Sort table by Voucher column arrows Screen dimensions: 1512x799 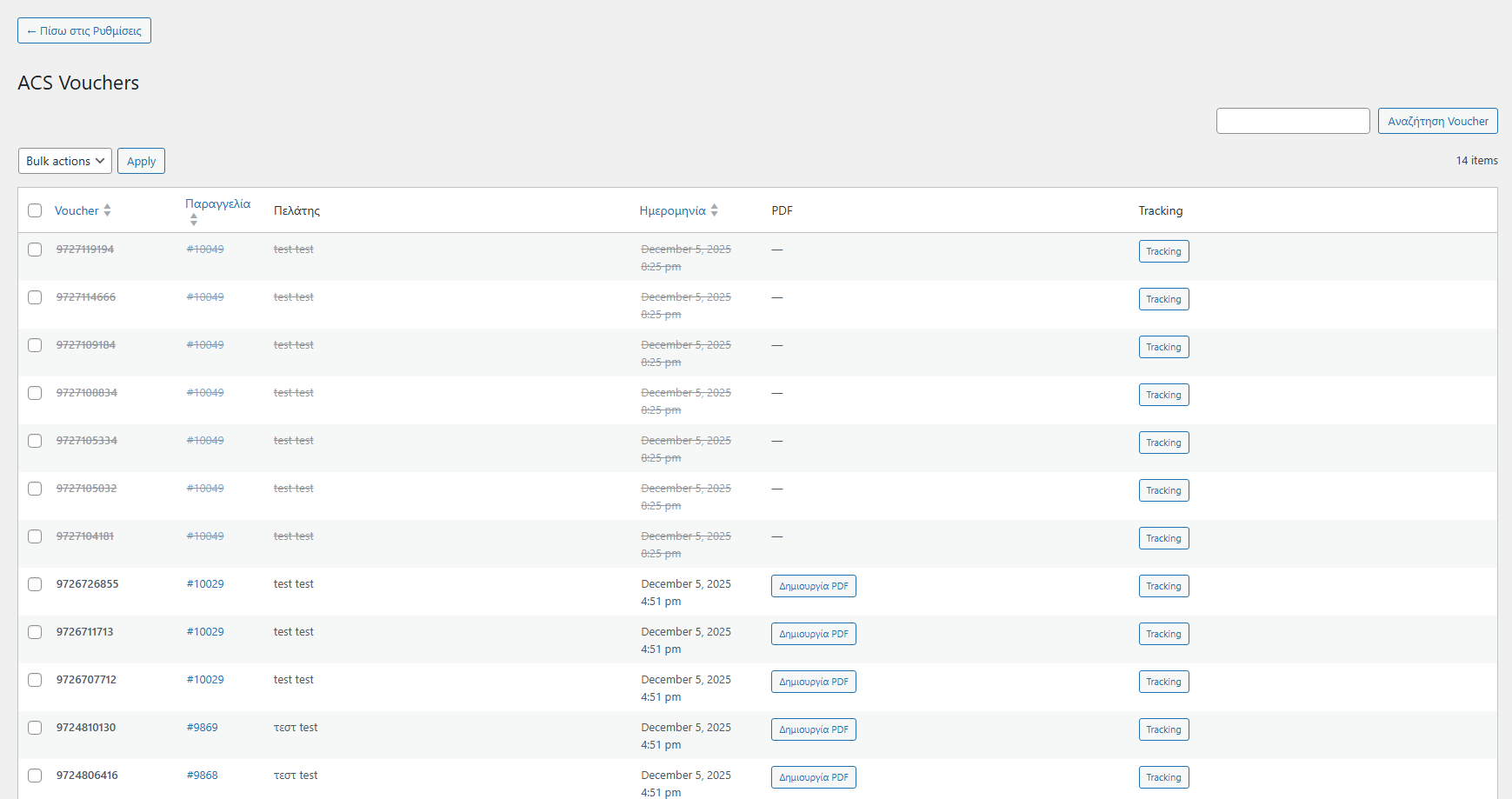click(107, 210)
